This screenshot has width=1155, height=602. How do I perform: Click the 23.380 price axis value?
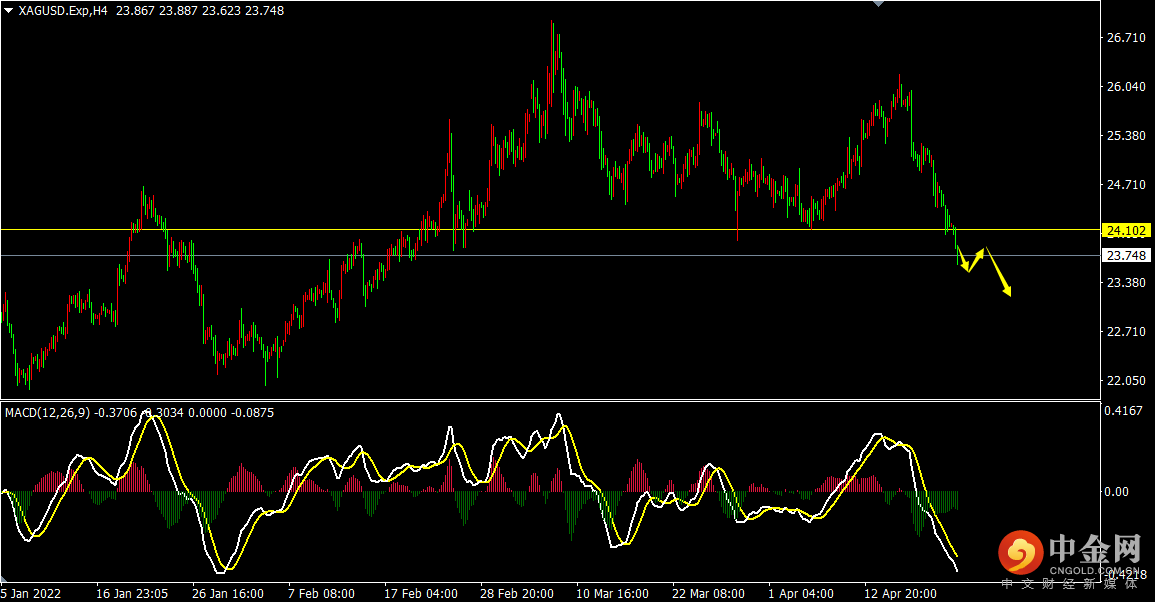click(1126, 283)
